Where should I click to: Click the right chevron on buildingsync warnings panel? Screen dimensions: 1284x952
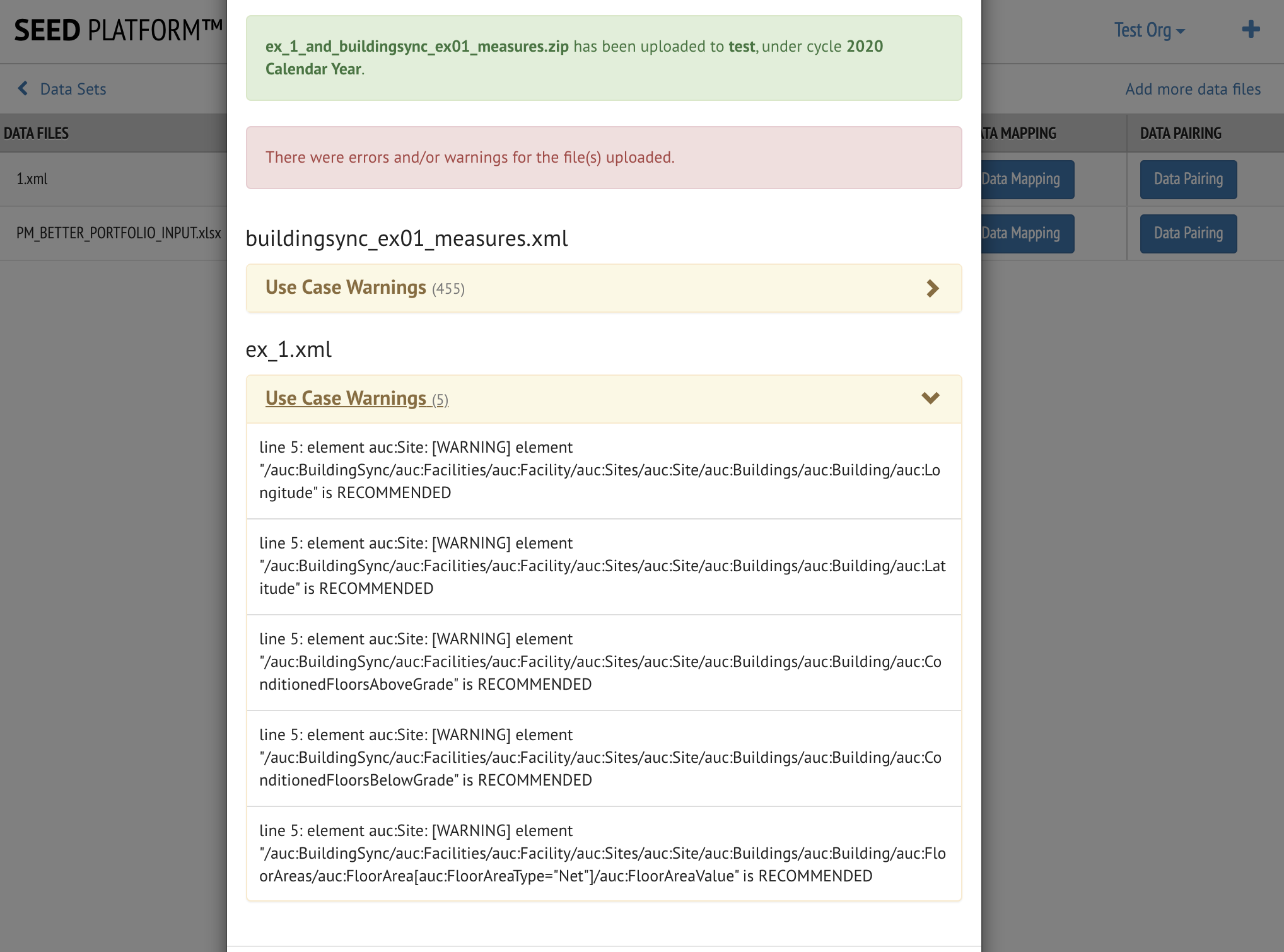click(x=932, y=288)
